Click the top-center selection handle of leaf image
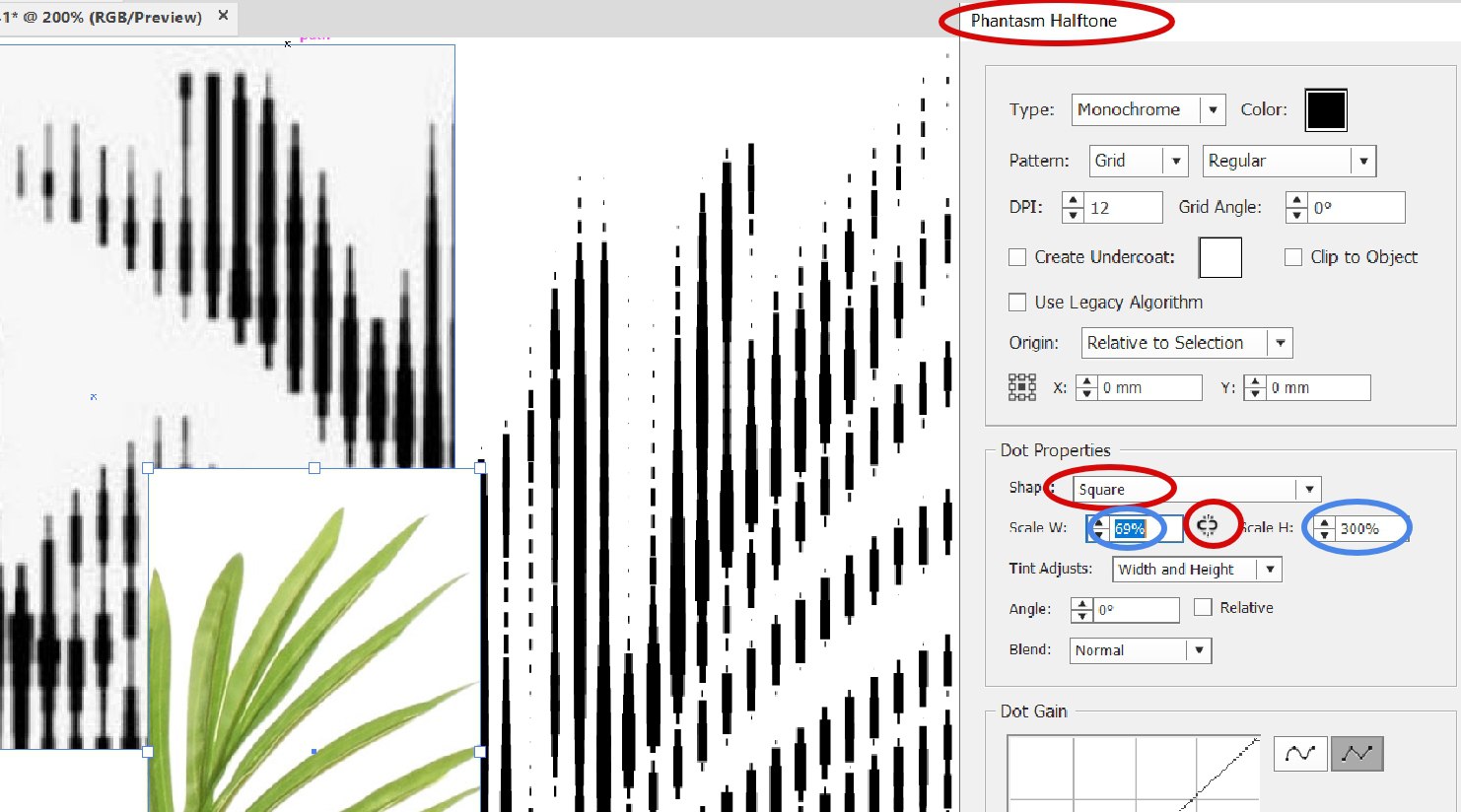Viewport: 1461px width, 812px height. (x=314, y=469)
